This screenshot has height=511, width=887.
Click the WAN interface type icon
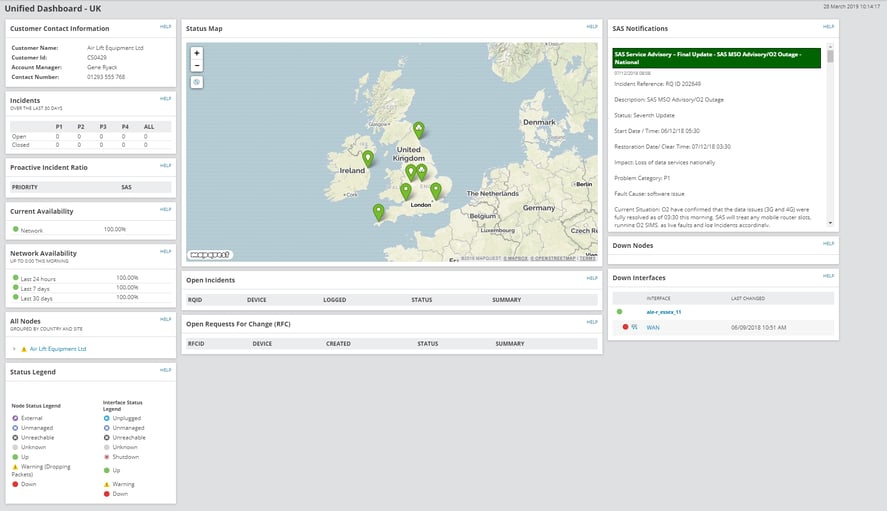pos(635,327)
